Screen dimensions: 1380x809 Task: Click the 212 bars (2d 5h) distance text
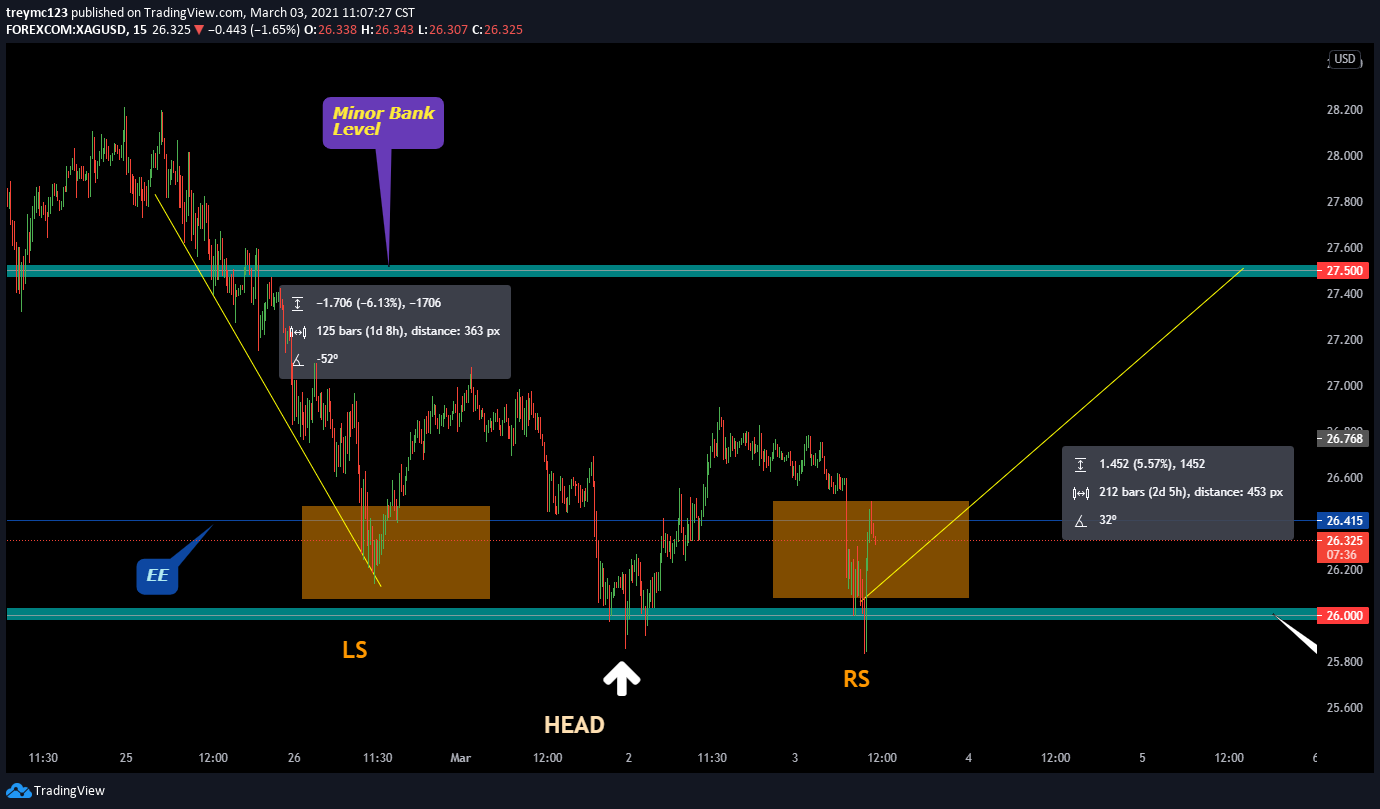point(1190,492)
